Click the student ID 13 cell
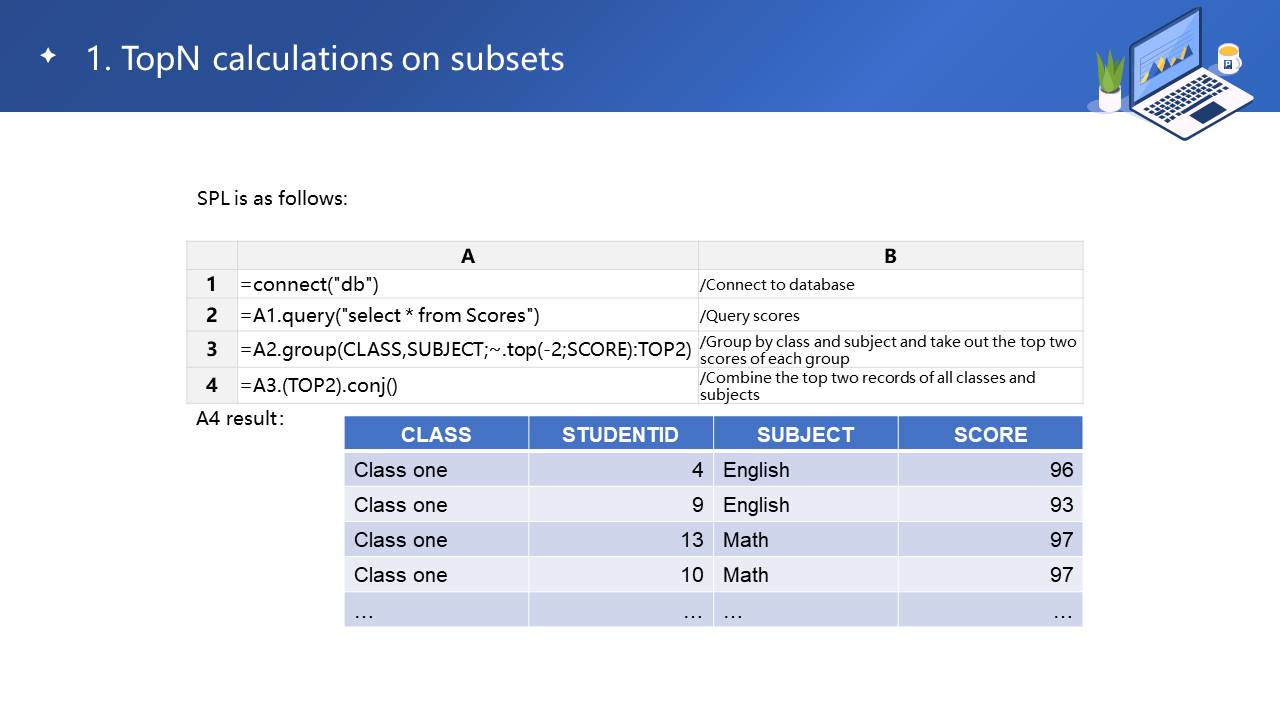The height and width of the screenshot is (720, 1280). tap(620, 539)
